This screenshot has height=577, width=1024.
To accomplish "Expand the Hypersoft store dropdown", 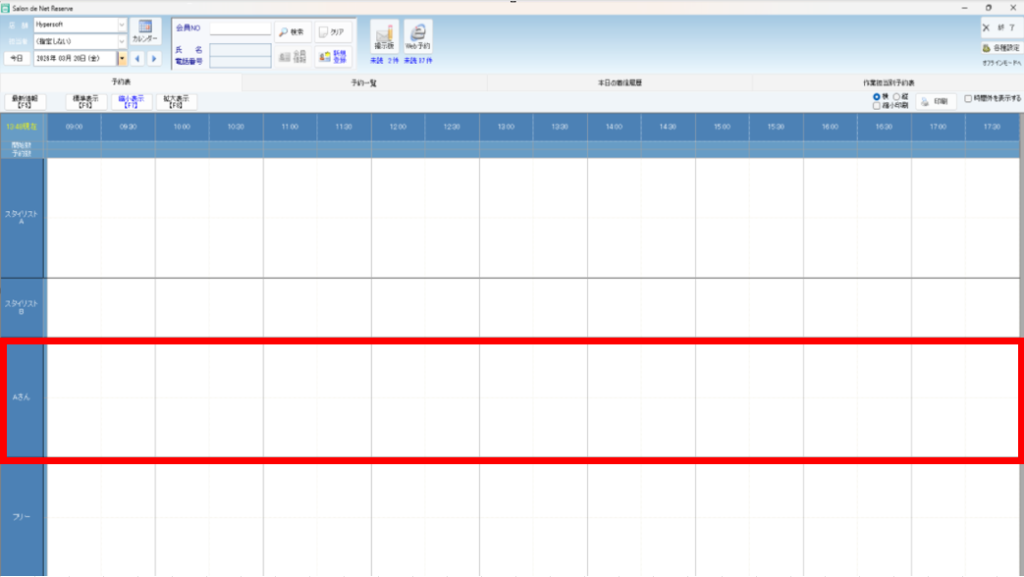I will coord(122,24).
